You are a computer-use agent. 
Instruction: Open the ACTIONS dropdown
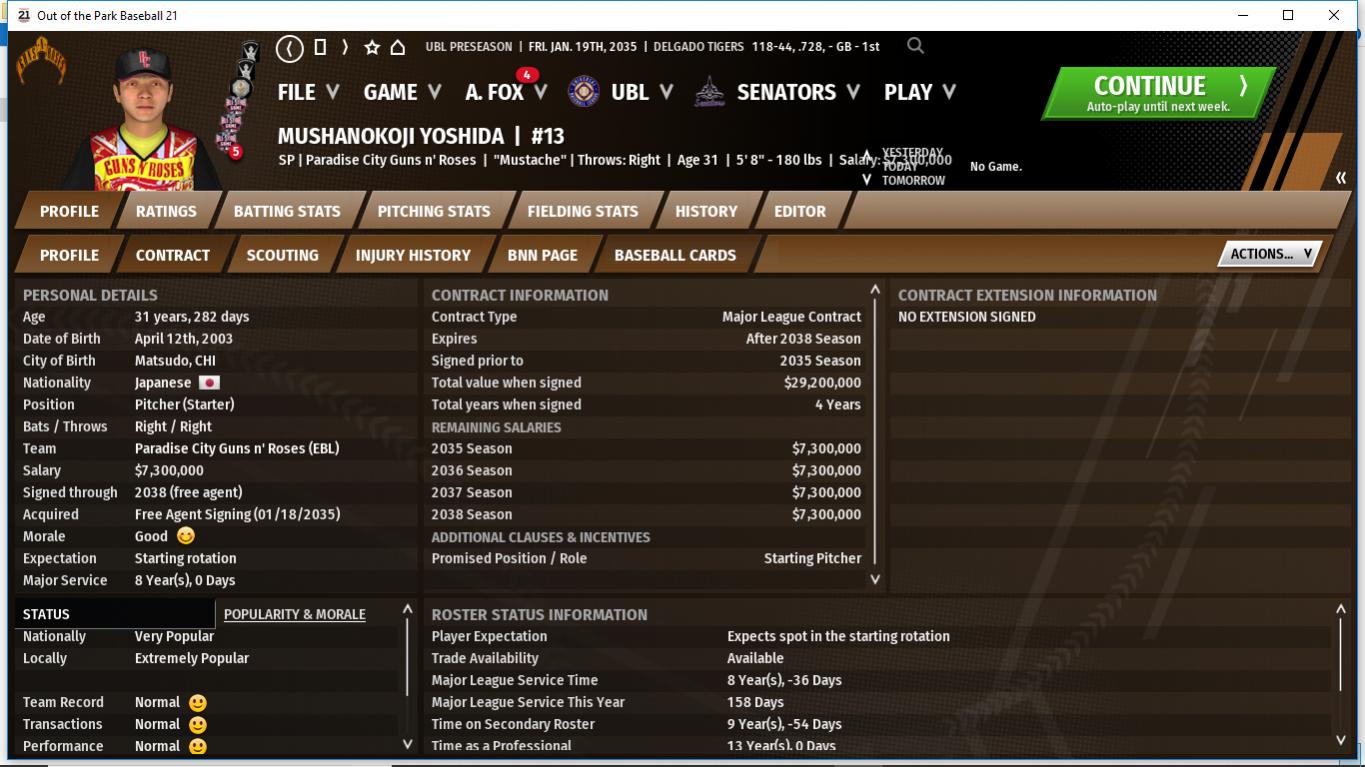point(1270,254)
